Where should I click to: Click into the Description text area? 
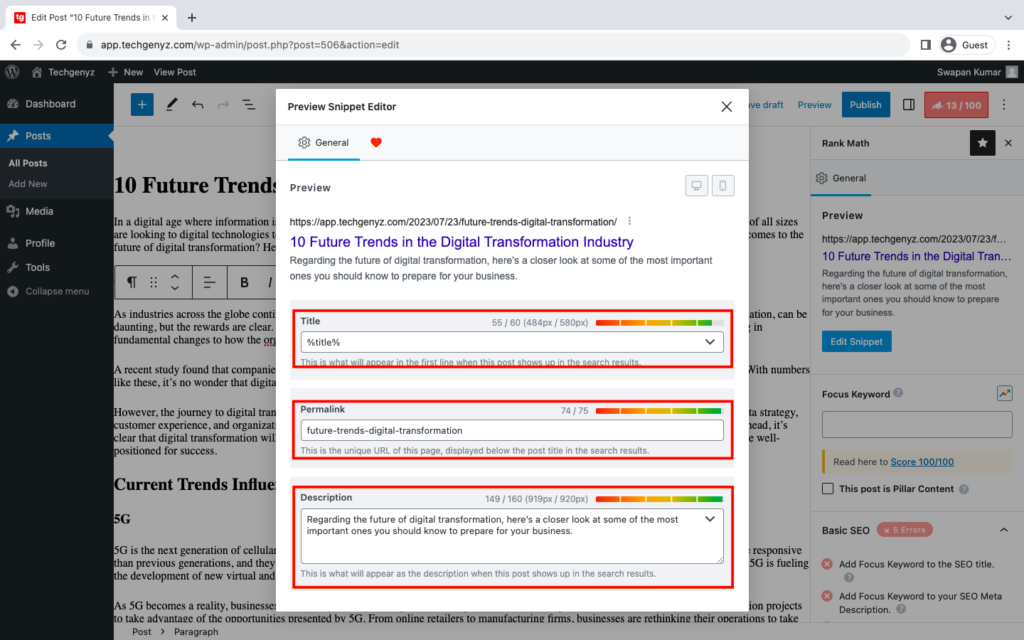coord(512,536)
